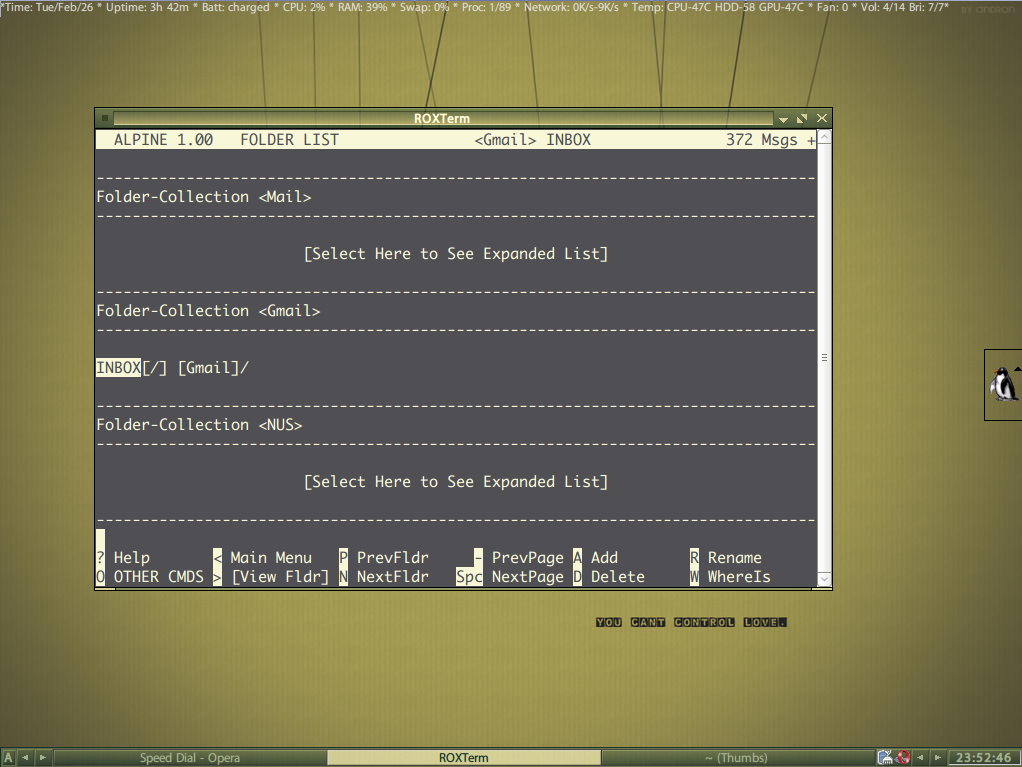The image size is (1022, 767).
Task: Click the tray's right arrow button
Action: tap(938, 758)
